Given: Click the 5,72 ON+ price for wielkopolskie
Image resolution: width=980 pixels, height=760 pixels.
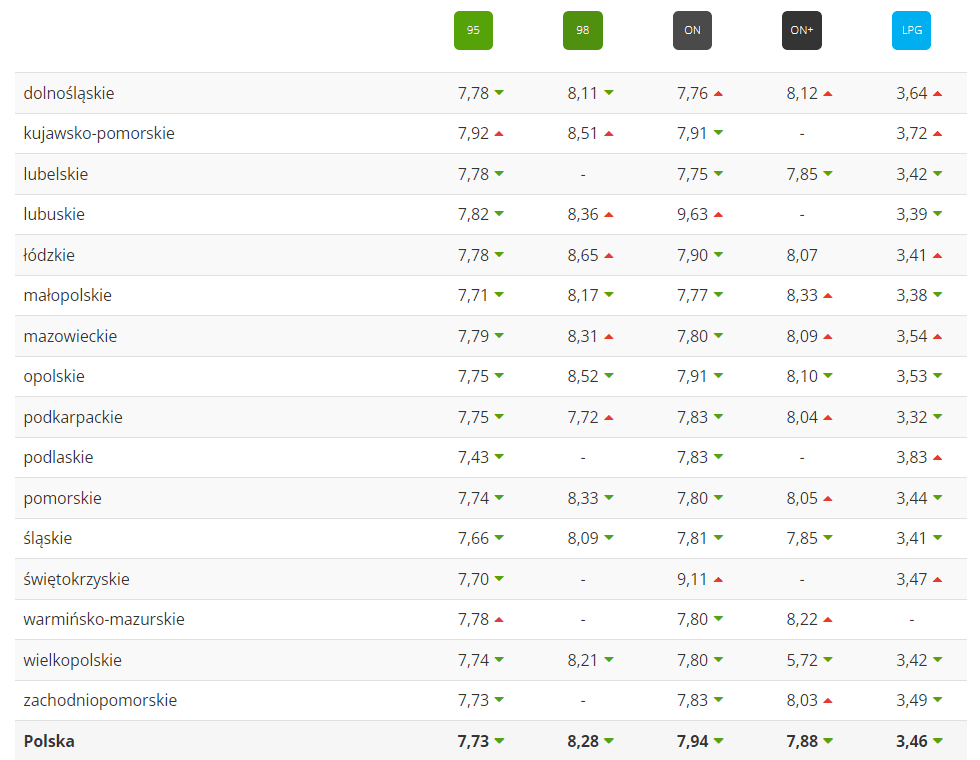Looking at the screenshot, I should pos(802,660).
